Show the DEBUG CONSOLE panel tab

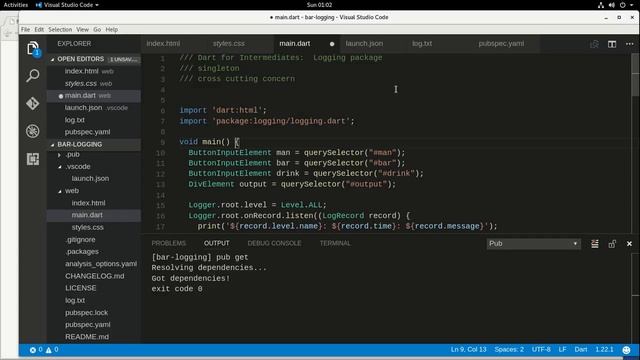[274, 243]
